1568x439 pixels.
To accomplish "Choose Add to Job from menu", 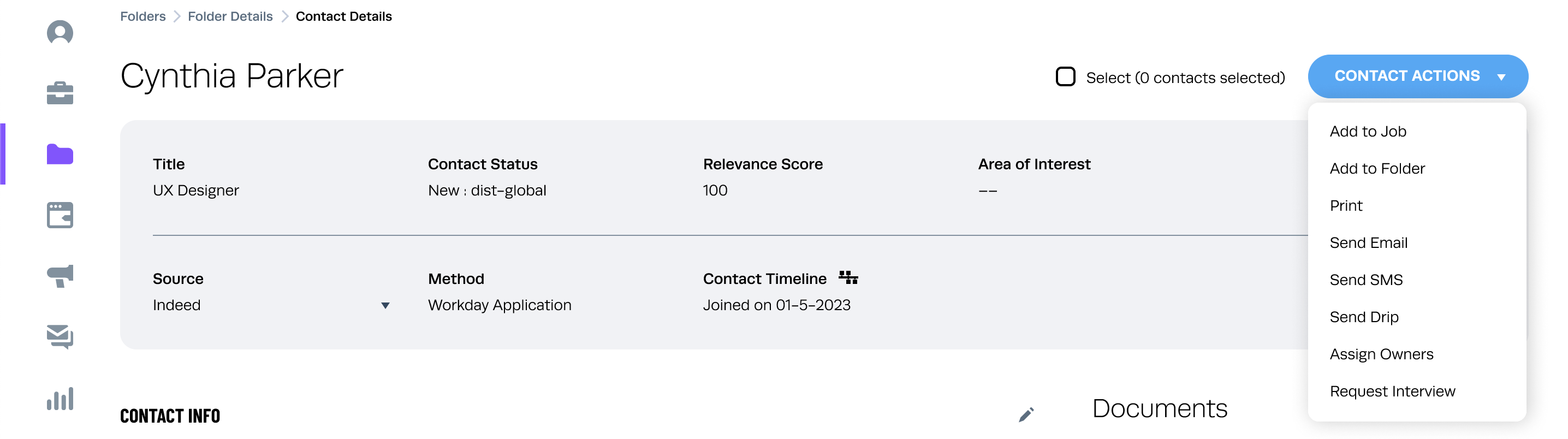I will [x=1367, y=132].
